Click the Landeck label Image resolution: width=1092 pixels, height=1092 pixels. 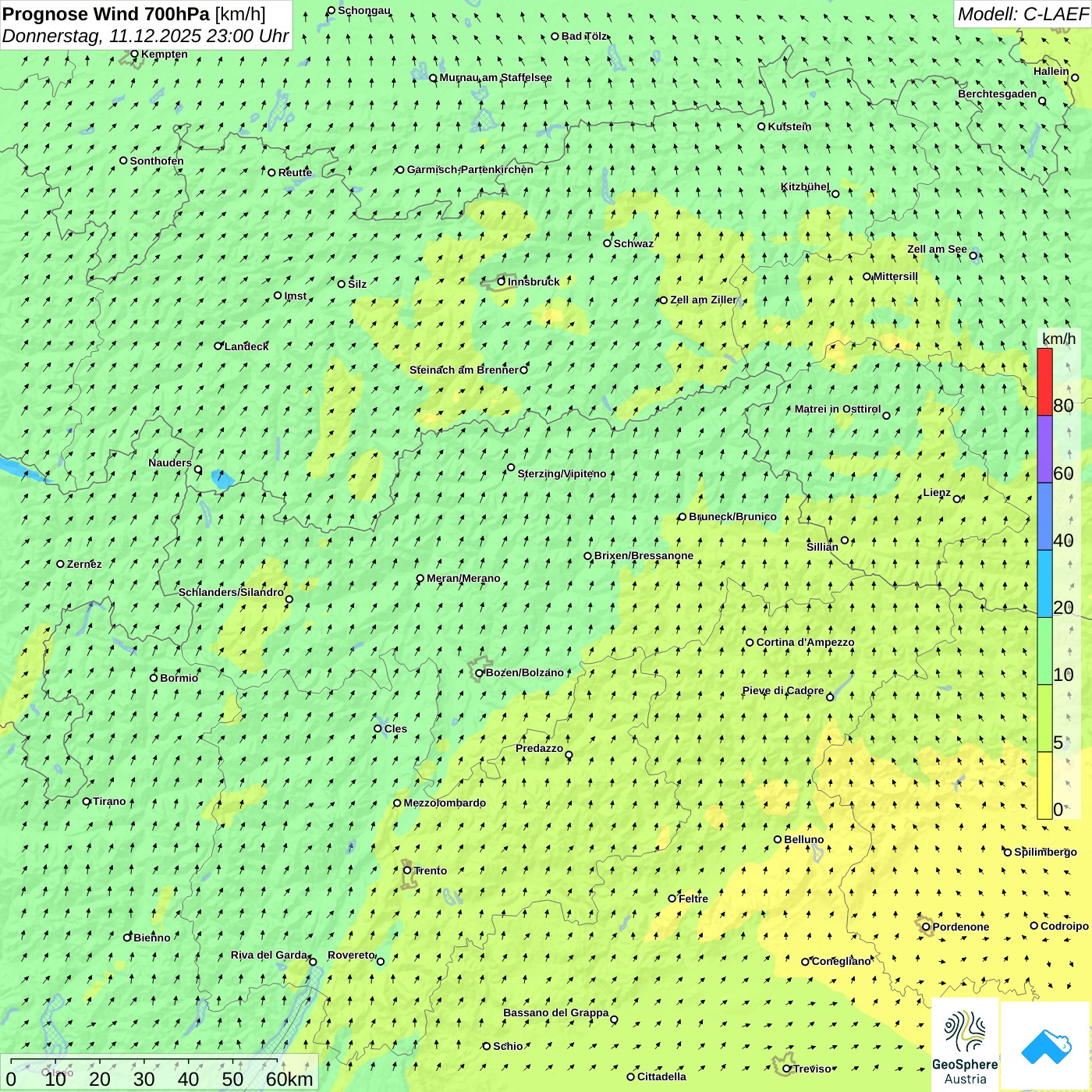point(246,346)
